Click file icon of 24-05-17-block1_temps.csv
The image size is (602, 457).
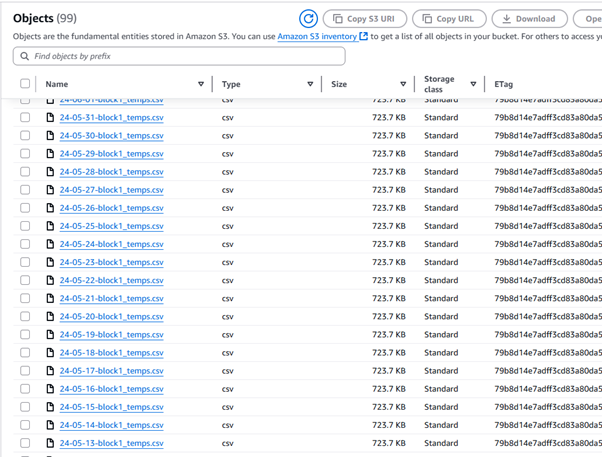point(50,371)
